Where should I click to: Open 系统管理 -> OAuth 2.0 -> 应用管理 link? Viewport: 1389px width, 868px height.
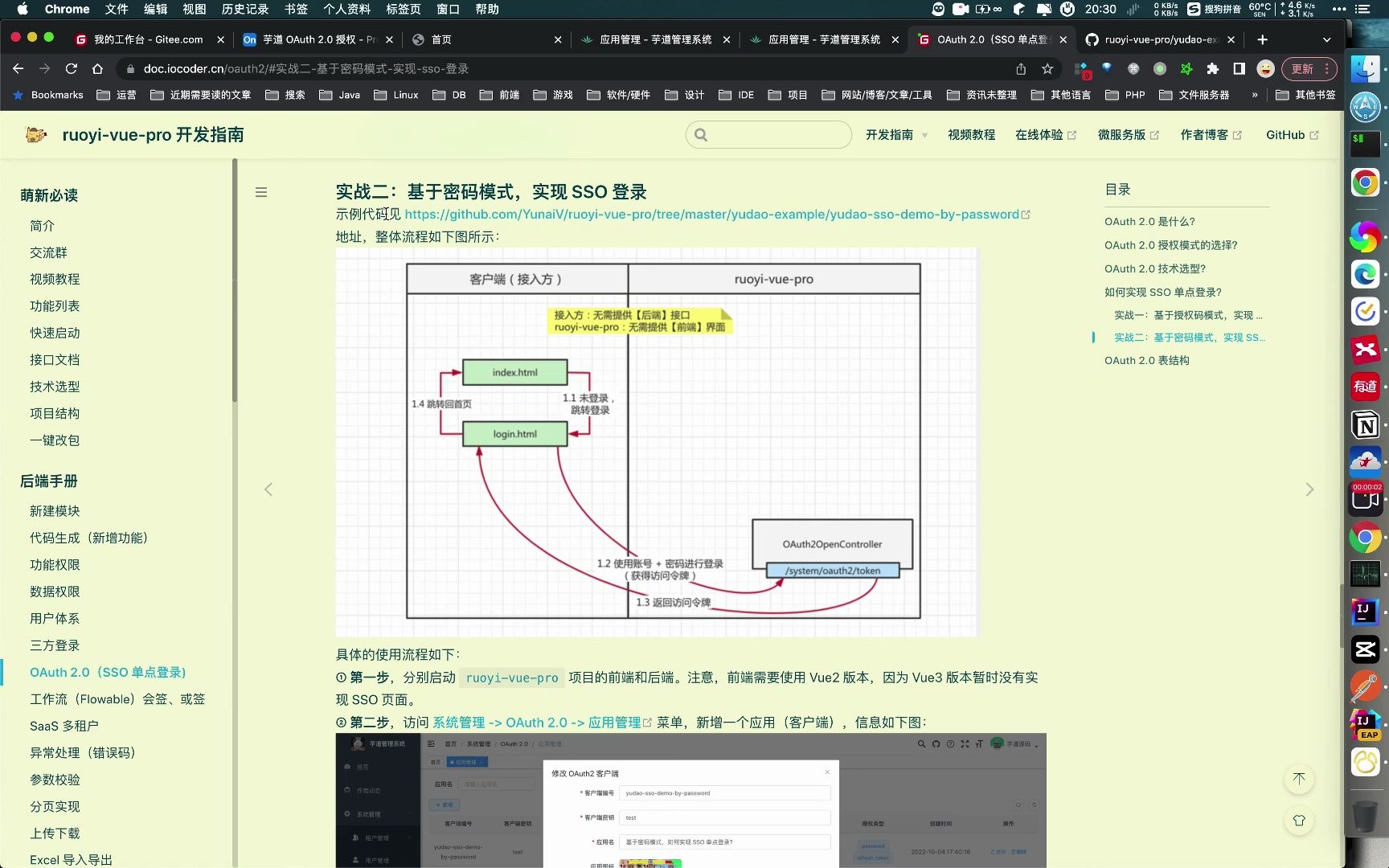542,722
